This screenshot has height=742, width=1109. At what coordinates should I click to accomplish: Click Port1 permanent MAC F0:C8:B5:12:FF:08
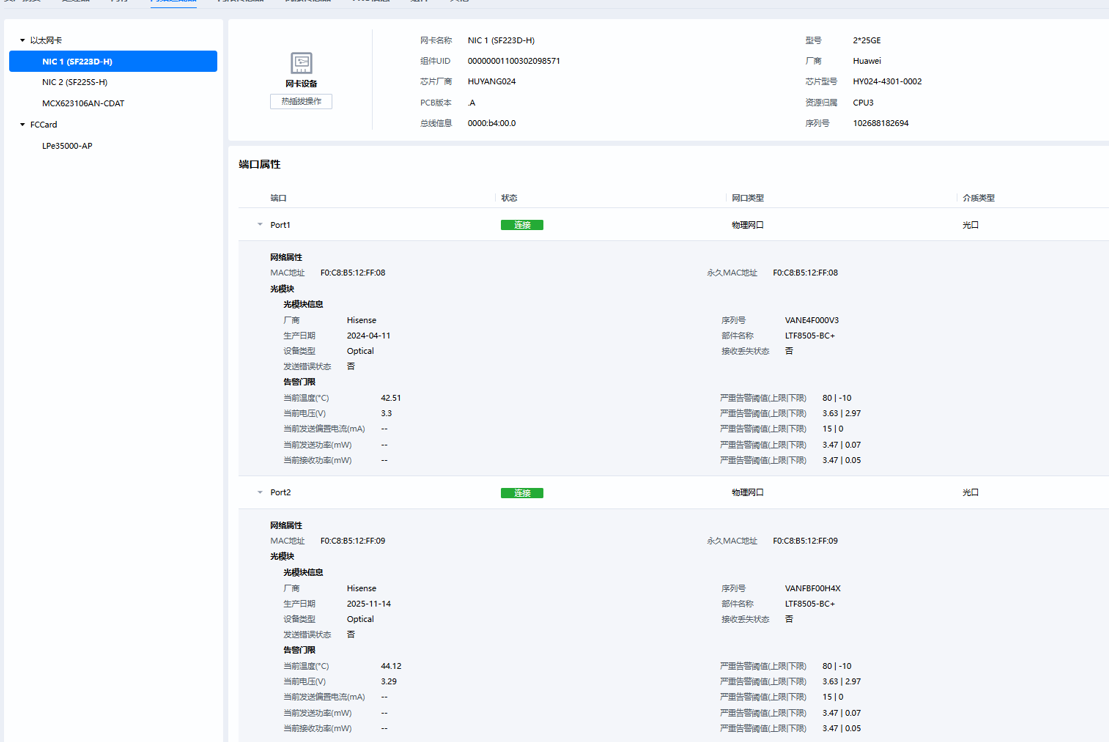(805, 272)
